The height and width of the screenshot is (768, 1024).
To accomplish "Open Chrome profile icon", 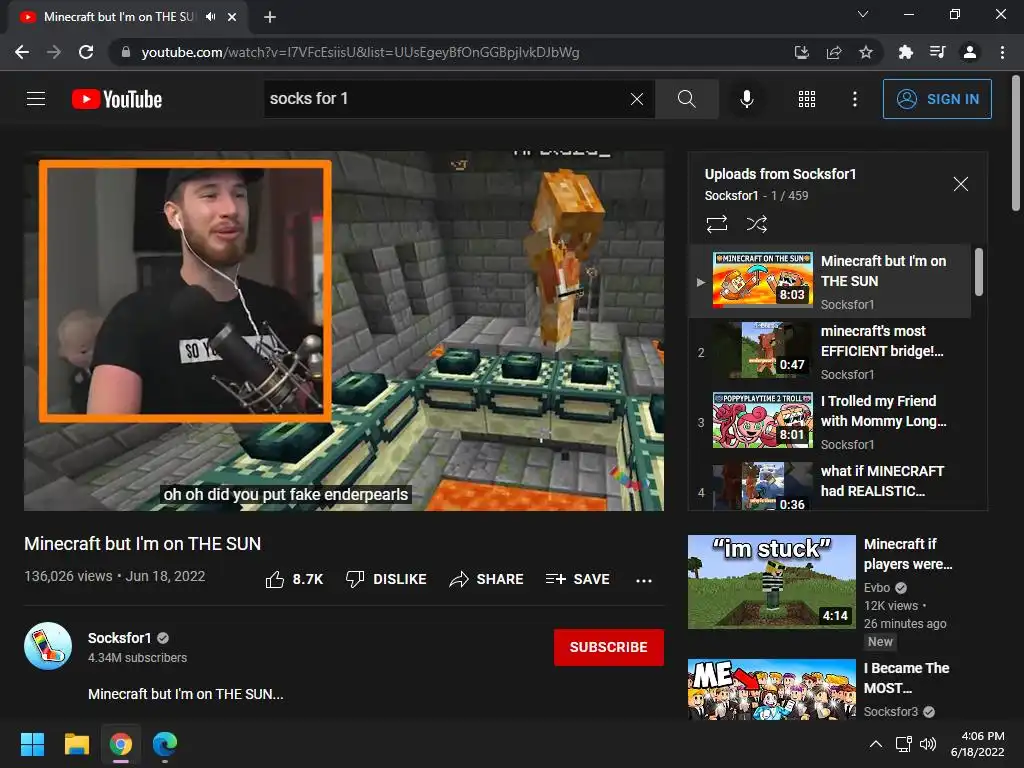I will 970,52.
